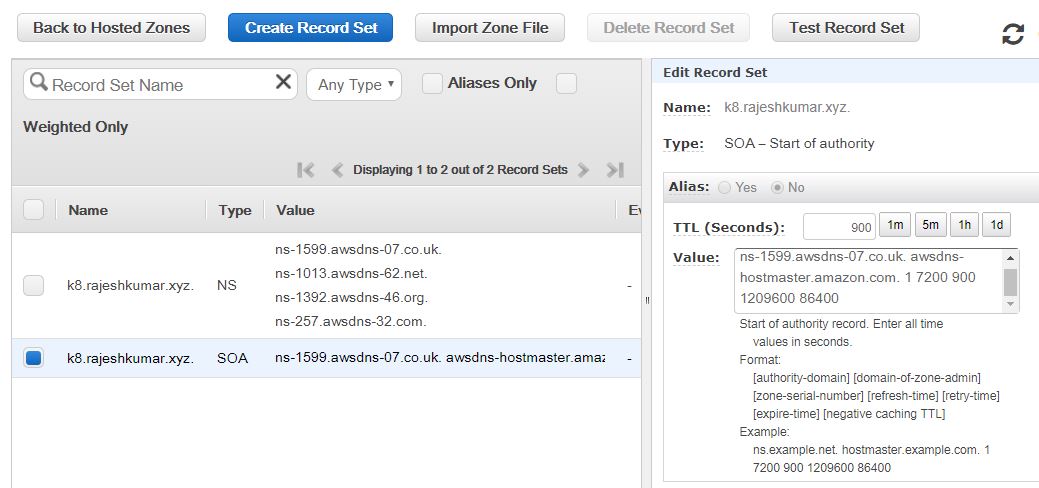Return via Back to Hosted Zones
Screen dimensions: 1039x488
click(111, 28)
